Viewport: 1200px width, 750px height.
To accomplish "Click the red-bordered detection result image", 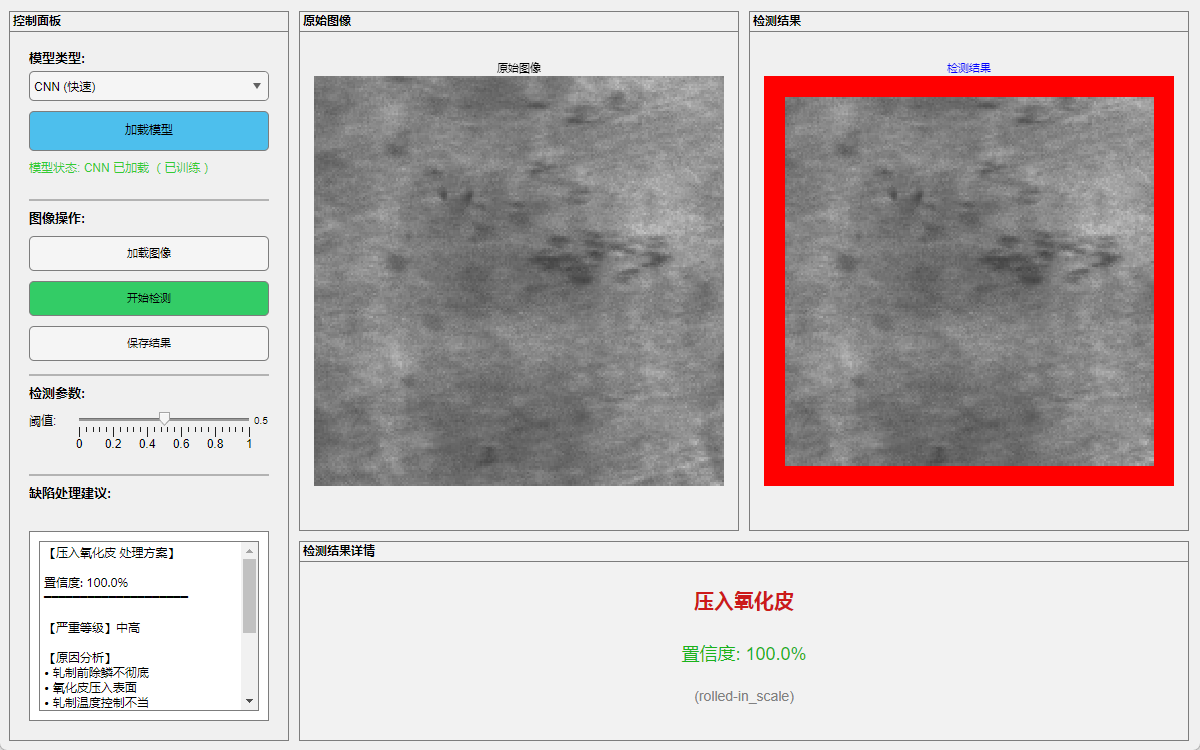I will click(x=968, y=281).
